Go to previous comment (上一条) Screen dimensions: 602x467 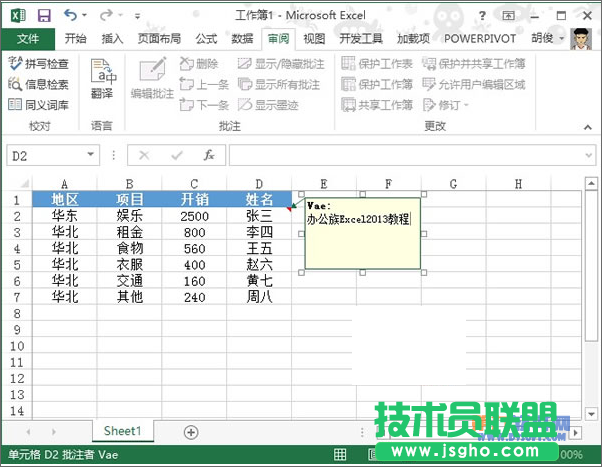[204, 84]
